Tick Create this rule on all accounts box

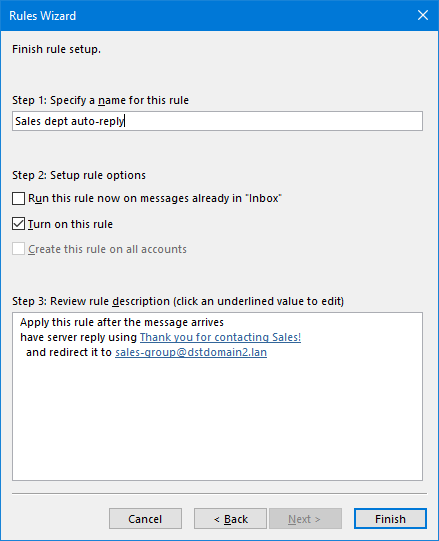18,249
